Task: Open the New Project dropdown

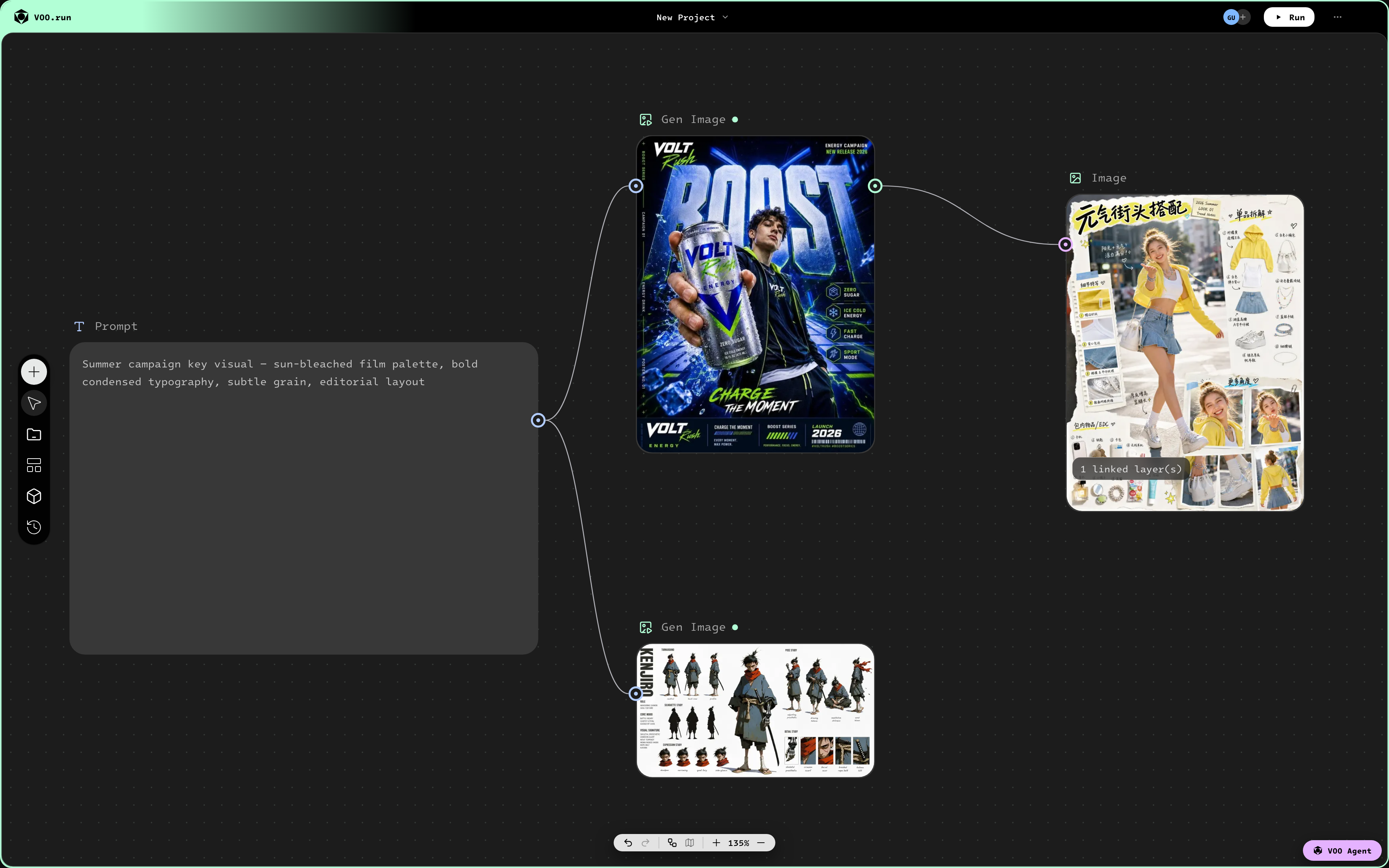Action: 692,17
